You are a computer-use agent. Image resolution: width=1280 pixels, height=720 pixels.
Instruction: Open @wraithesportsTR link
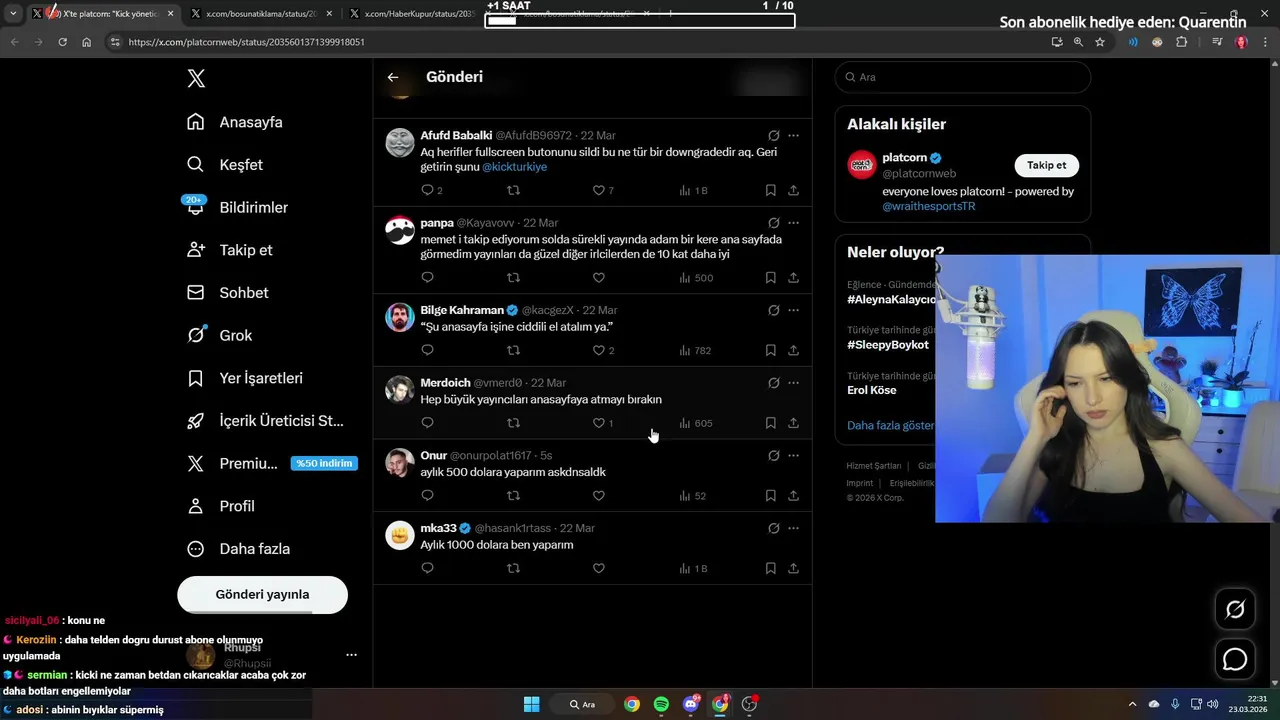click(x=928, y=206)
